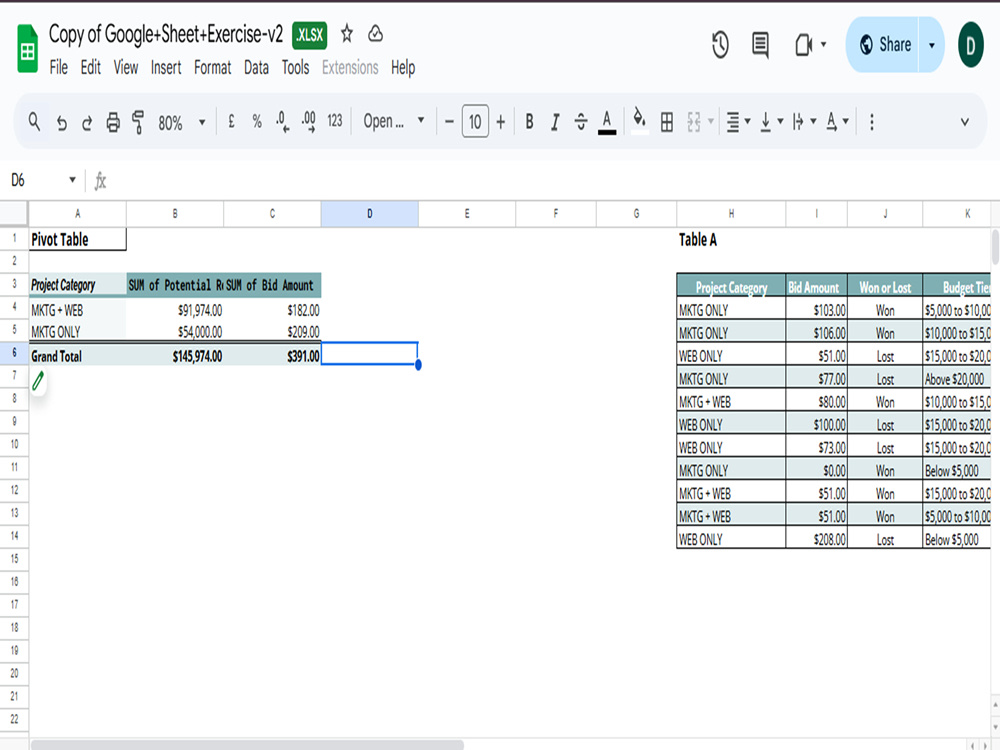This screenshot has height=750, width=1000.
Task: Open the Meet call options arrow
Action: tap(823, 45)
